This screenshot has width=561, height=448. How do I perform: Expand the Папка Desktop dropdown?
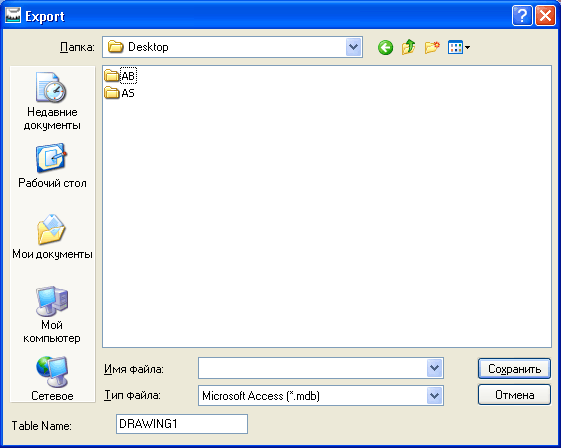tap(353, 47)
